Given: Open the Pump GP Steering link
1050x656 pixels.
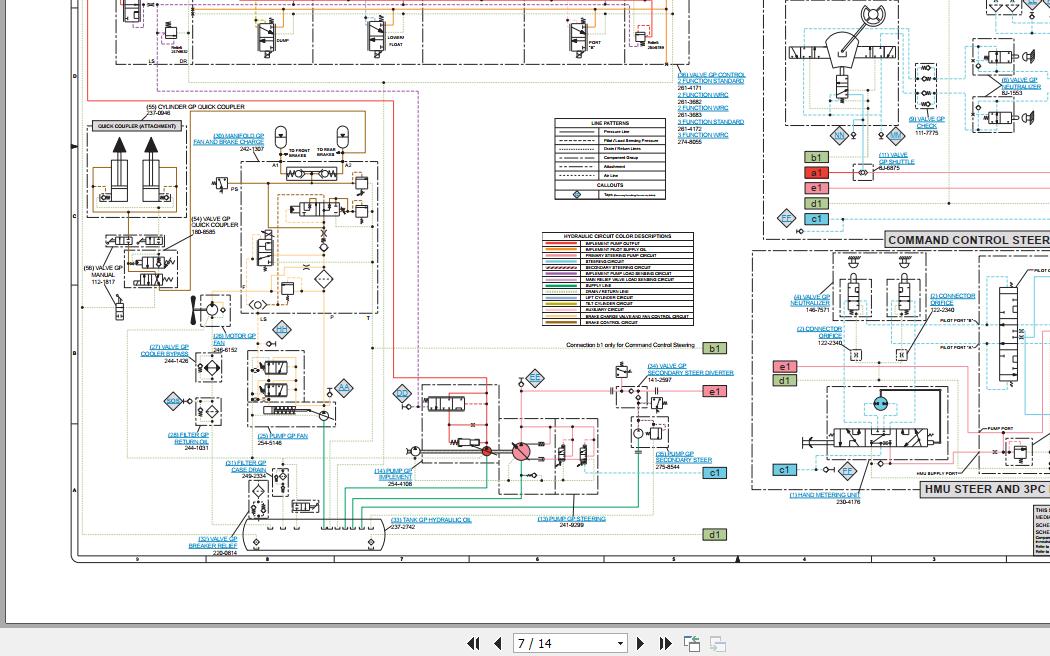Looking at the screenshot, I should click(x=571, y=519).
